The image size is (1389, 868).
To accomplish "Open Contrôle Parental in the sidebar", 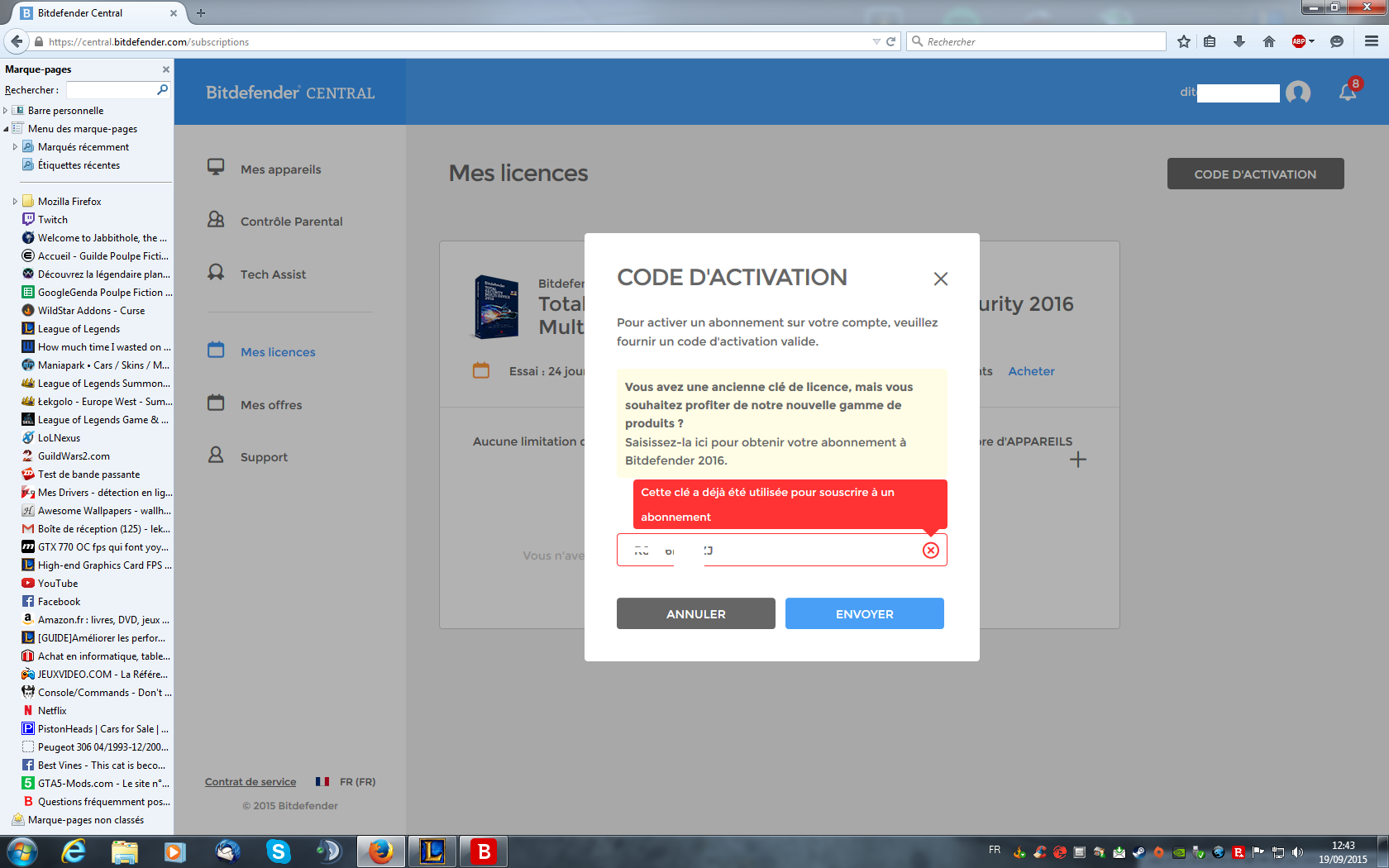I will (x=291, y=222).
